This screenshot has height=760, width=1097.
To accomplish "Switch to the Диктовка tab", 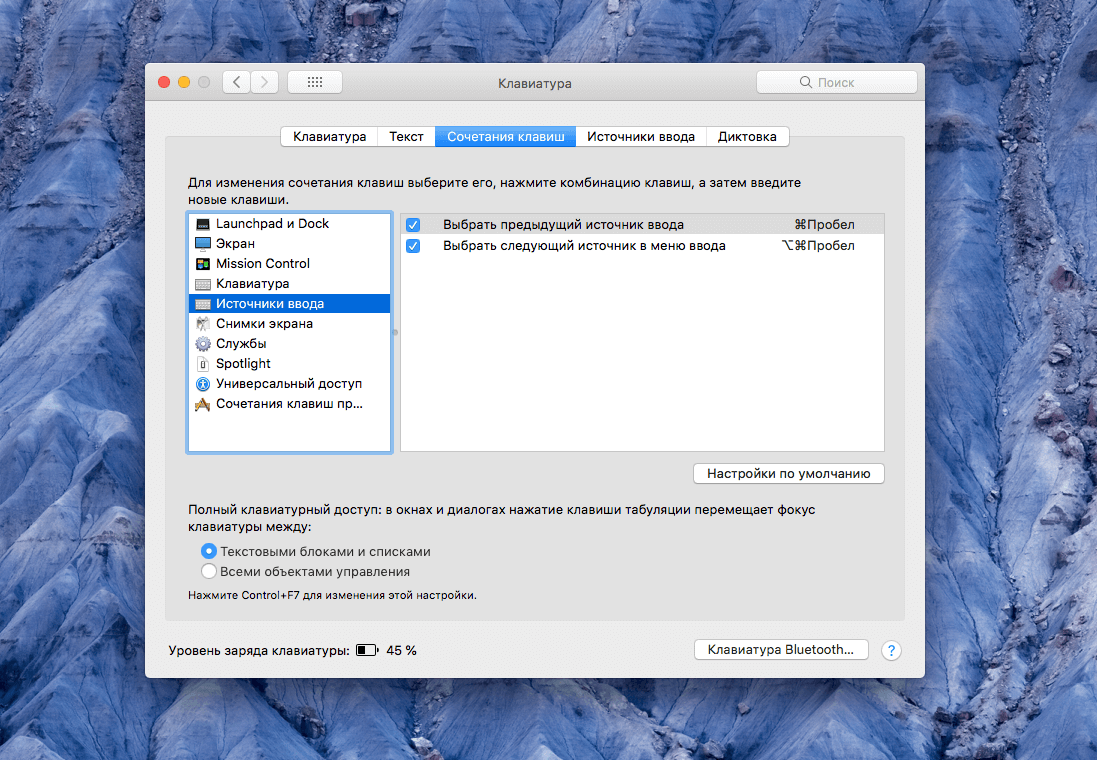I will pyautogui.click(x=747, y=137).
